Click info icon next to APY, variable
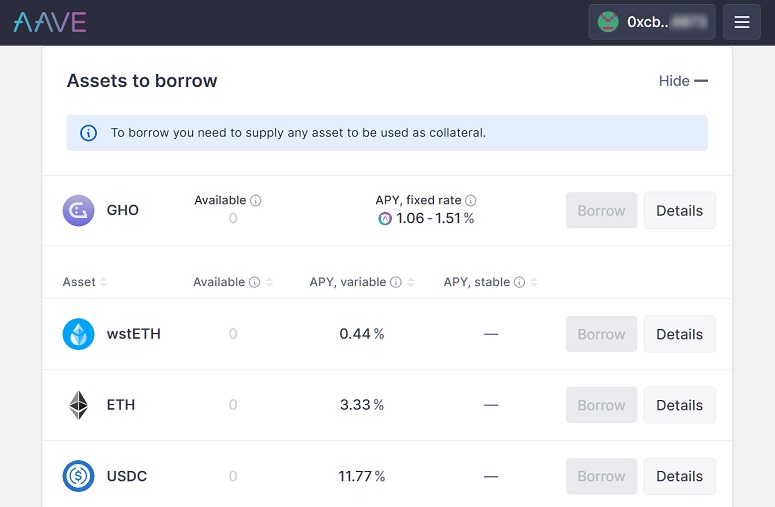This screenshot has width=775, height=507. (396, 282)
